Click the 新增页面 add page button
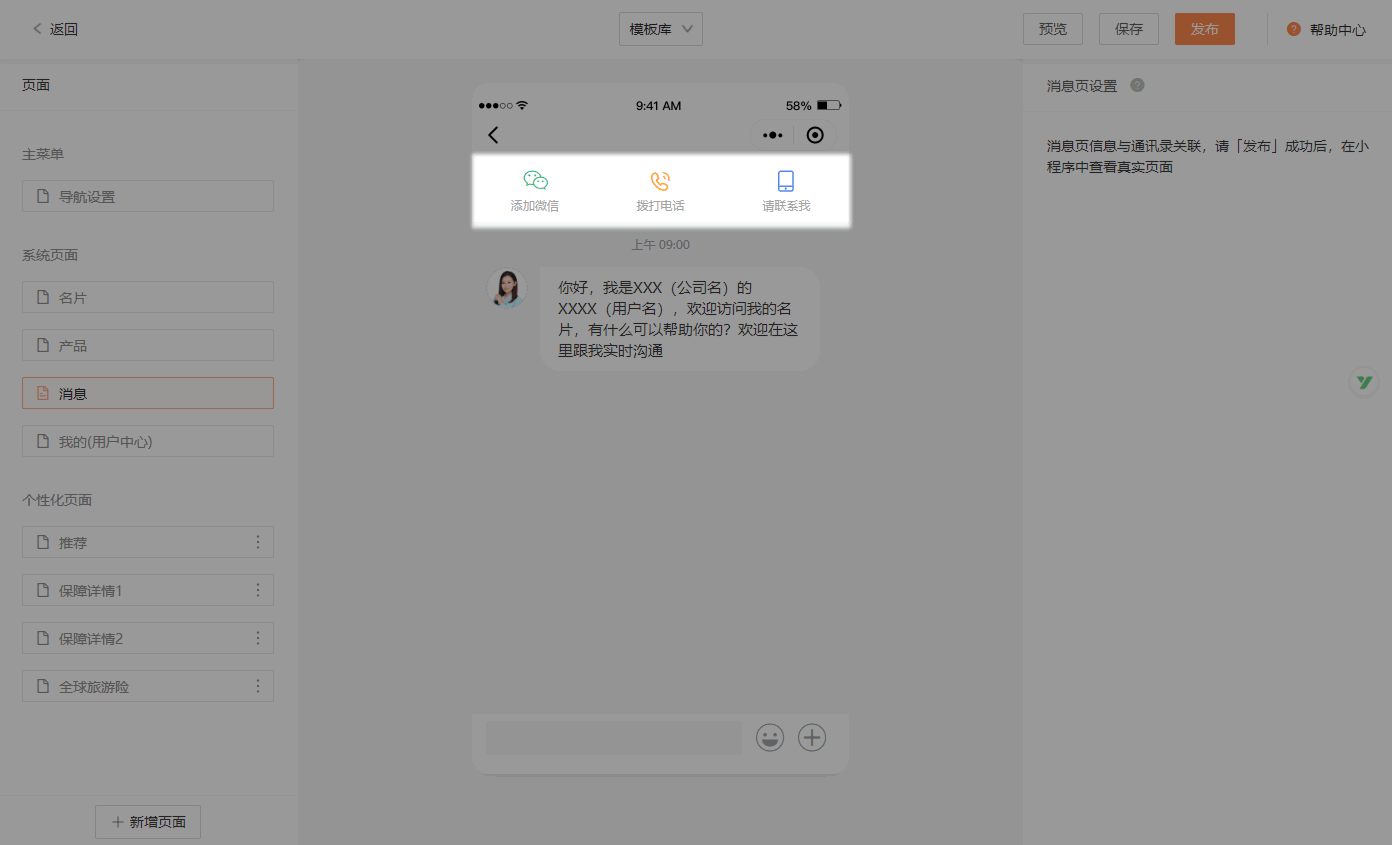The width and height of the screenshot is (1392, 845). click(x=148, y=822)
